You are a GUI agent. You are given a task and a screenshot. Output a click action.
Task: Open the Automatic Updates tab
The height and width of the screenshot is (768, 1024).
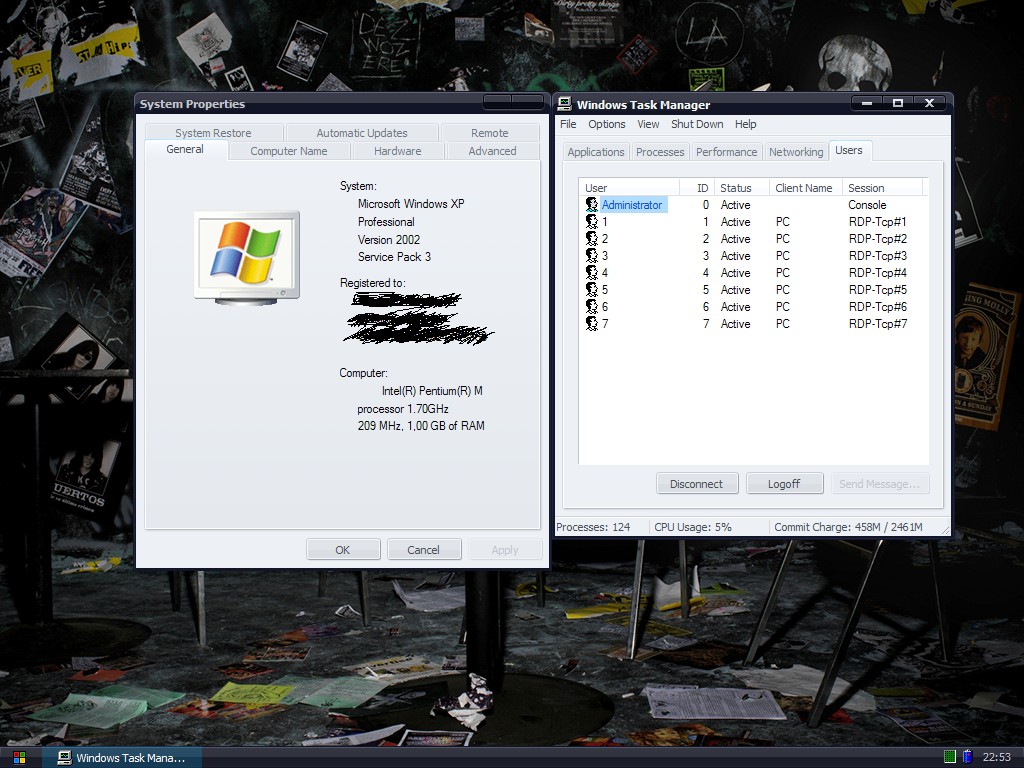(362, 133)
